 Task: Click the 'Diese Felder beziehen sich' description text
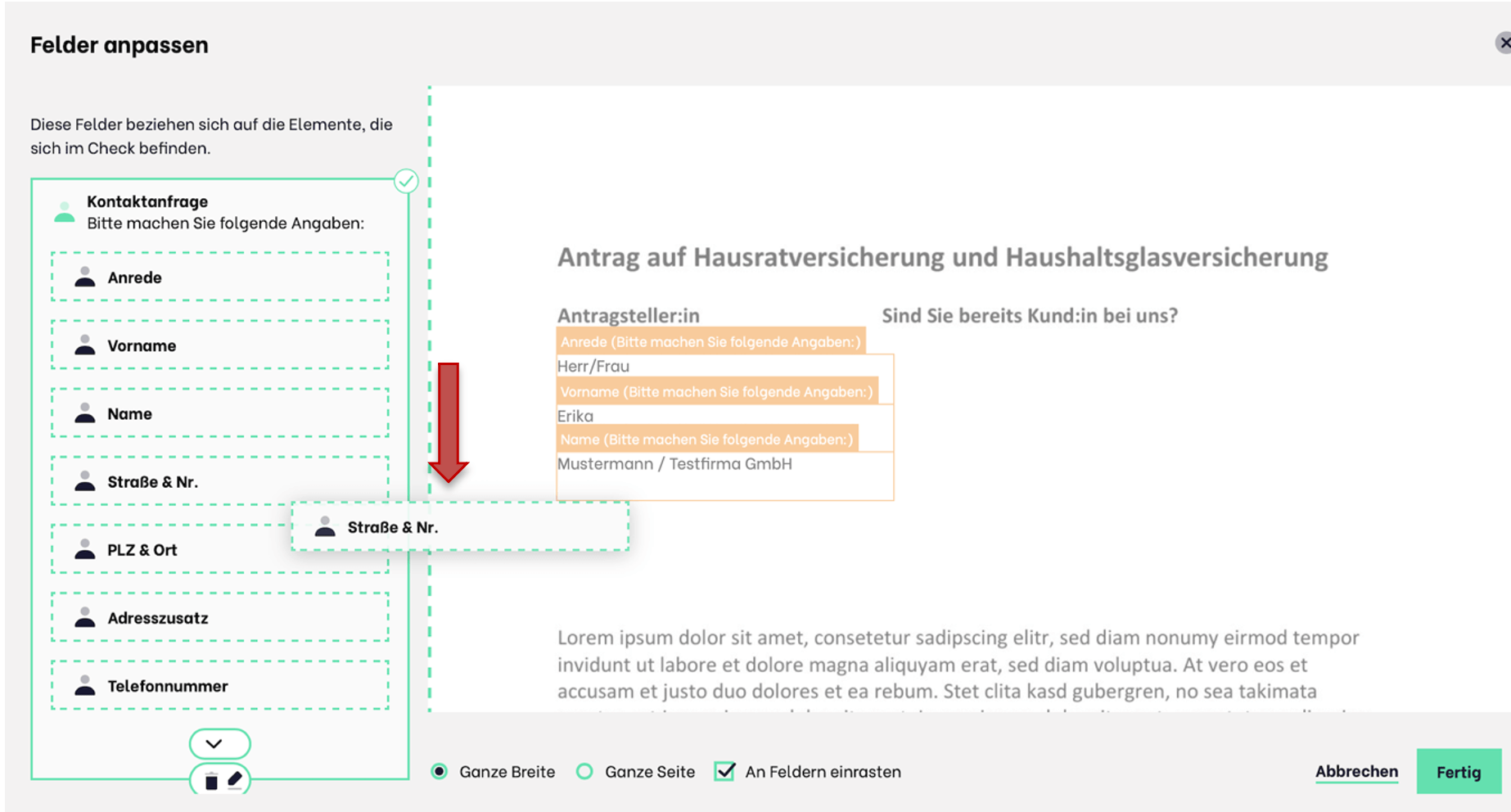click(211, 136)
